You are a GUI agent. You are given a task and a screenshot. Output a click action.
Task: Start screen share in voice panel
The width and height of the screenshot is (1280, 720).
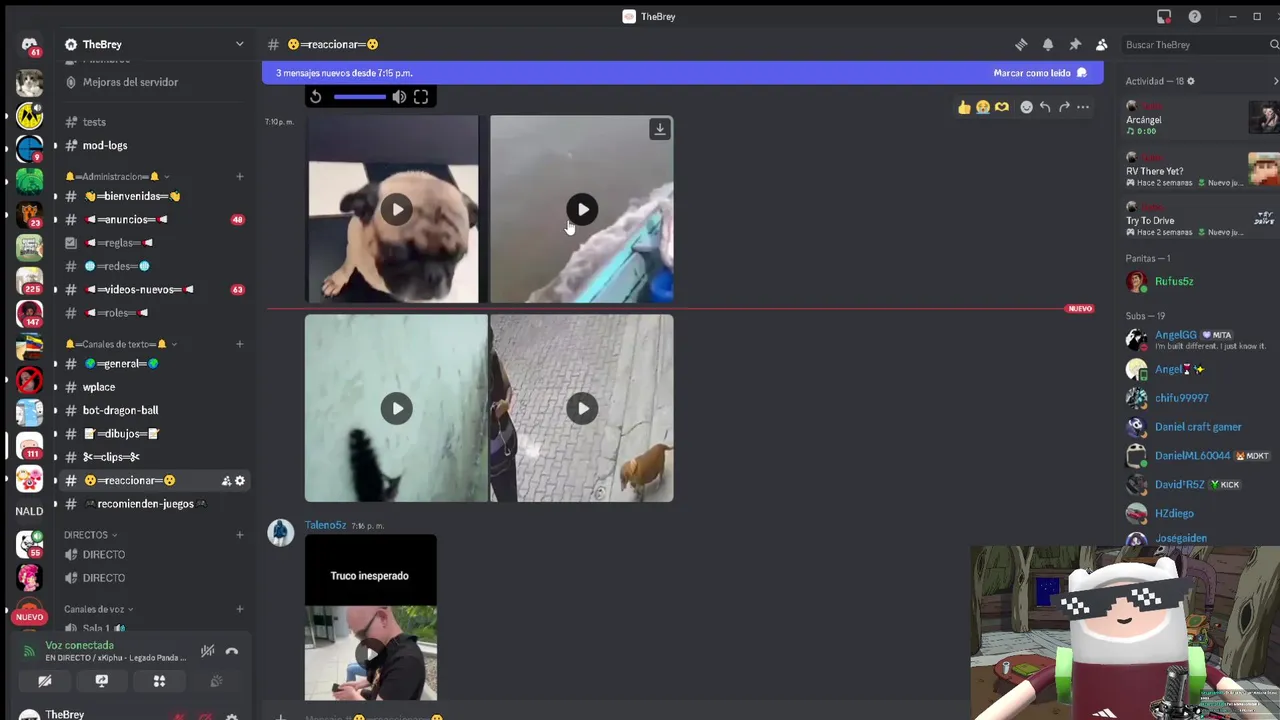click(x=102, y=681)
